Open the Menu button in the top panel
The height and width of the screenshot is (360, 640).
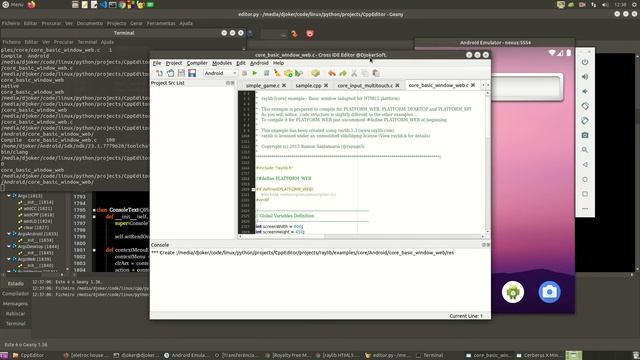(13, 4)
